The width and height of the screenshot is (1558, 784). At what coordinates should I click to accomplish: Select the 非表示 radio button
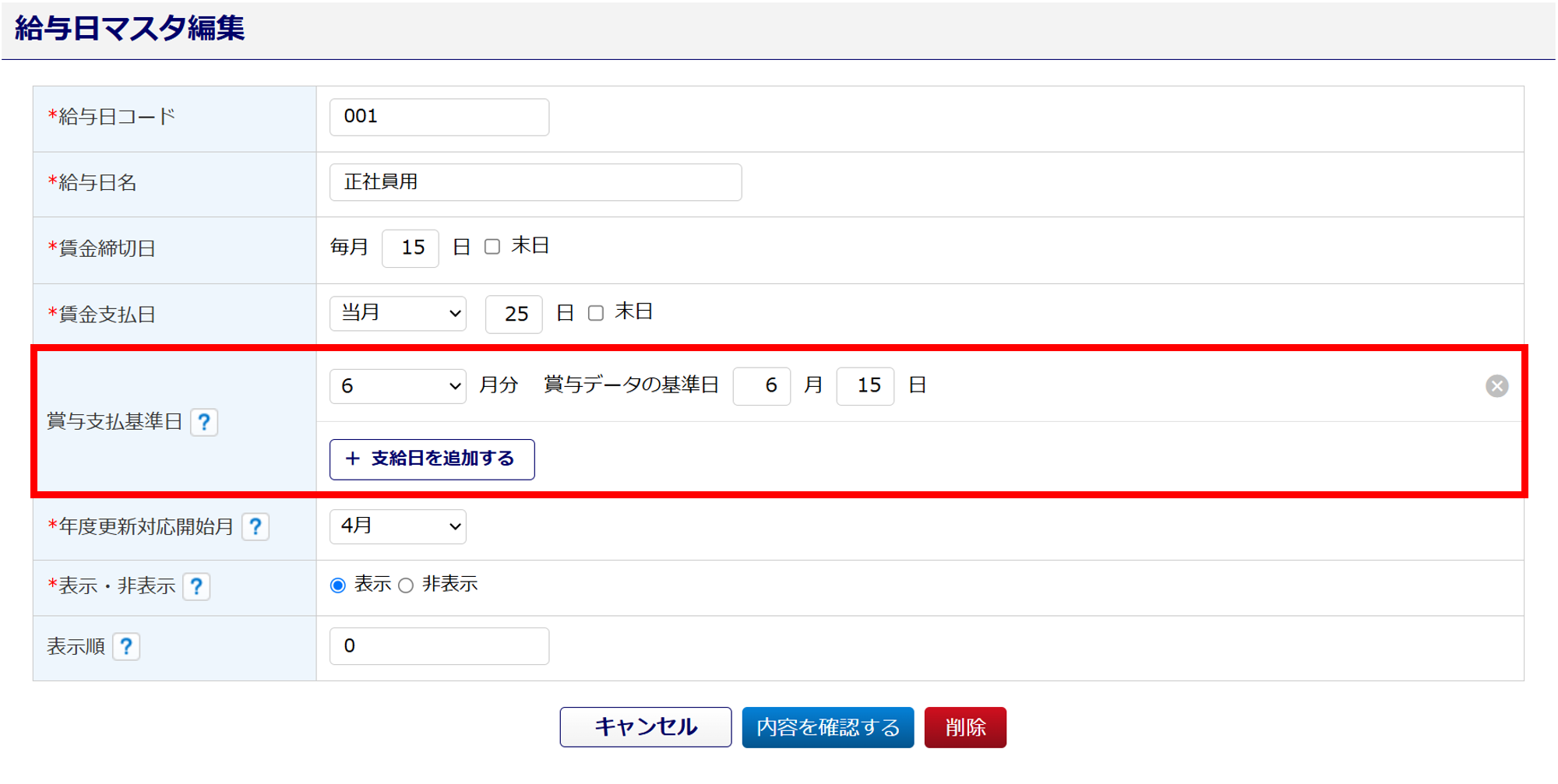coord(406,585)
